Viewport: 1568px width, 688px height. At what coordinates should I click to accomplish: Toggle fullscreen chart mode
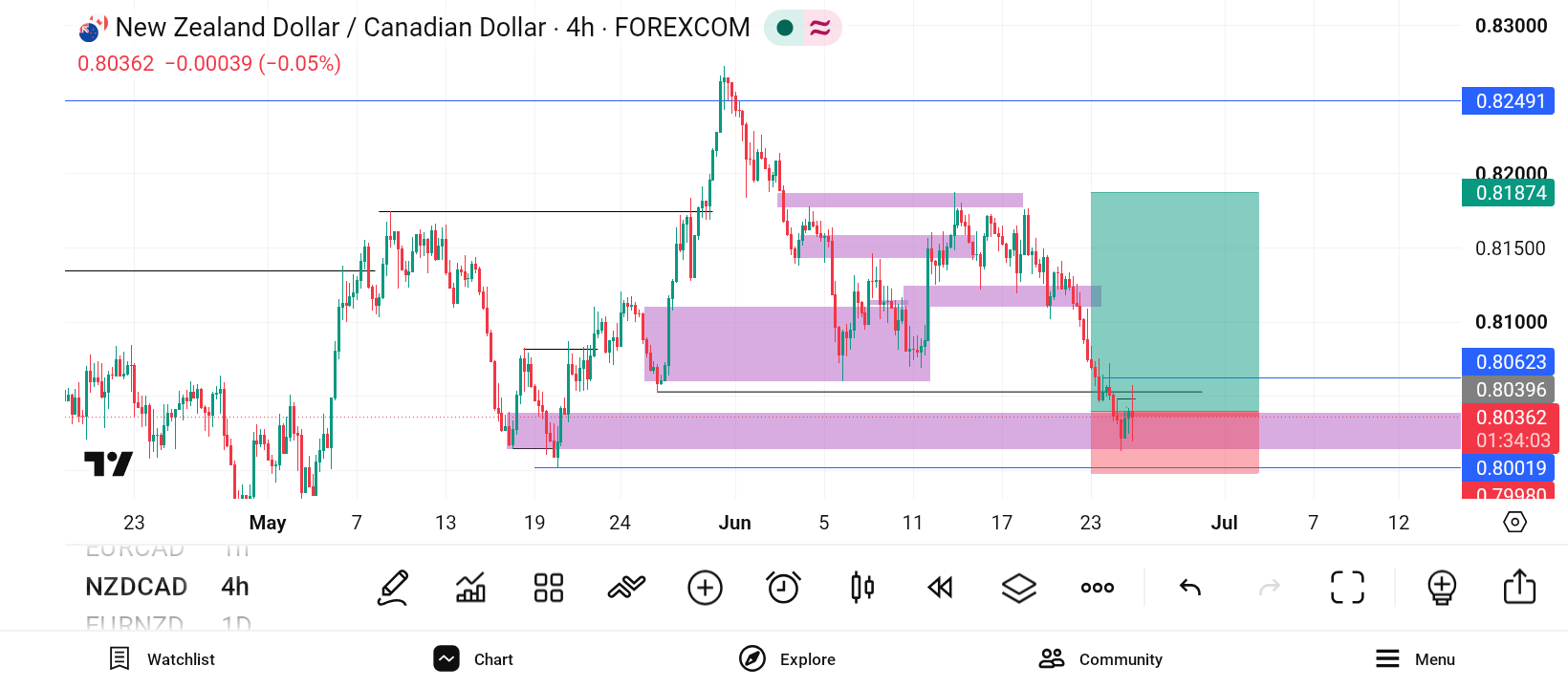pyautogui.click(x=1348, y=587)
